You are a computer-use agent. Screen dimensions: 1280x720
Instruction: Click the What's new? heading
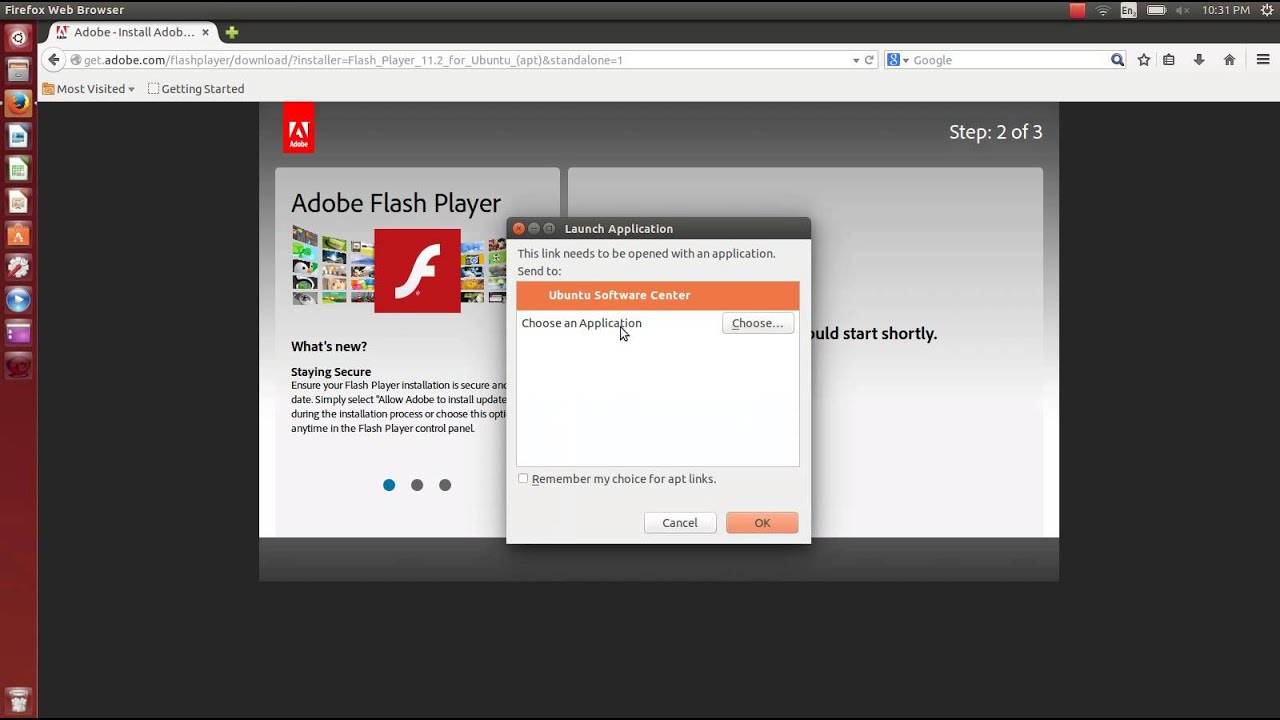(x=329, y=346)
